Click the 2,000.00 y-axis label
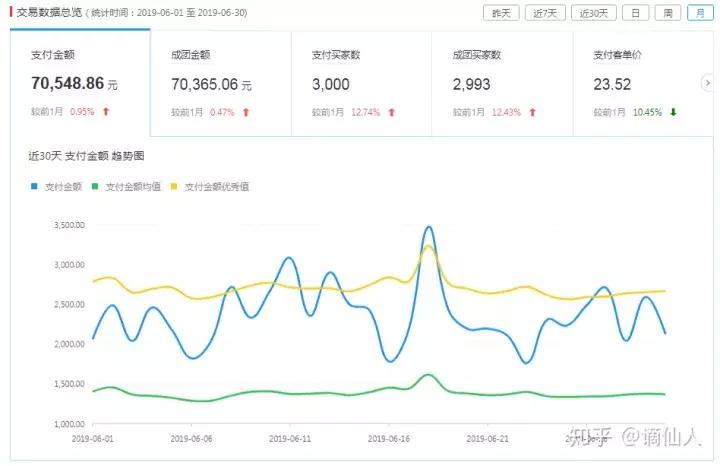The width and height of the screenshot is (720, 466). [69, 344]
